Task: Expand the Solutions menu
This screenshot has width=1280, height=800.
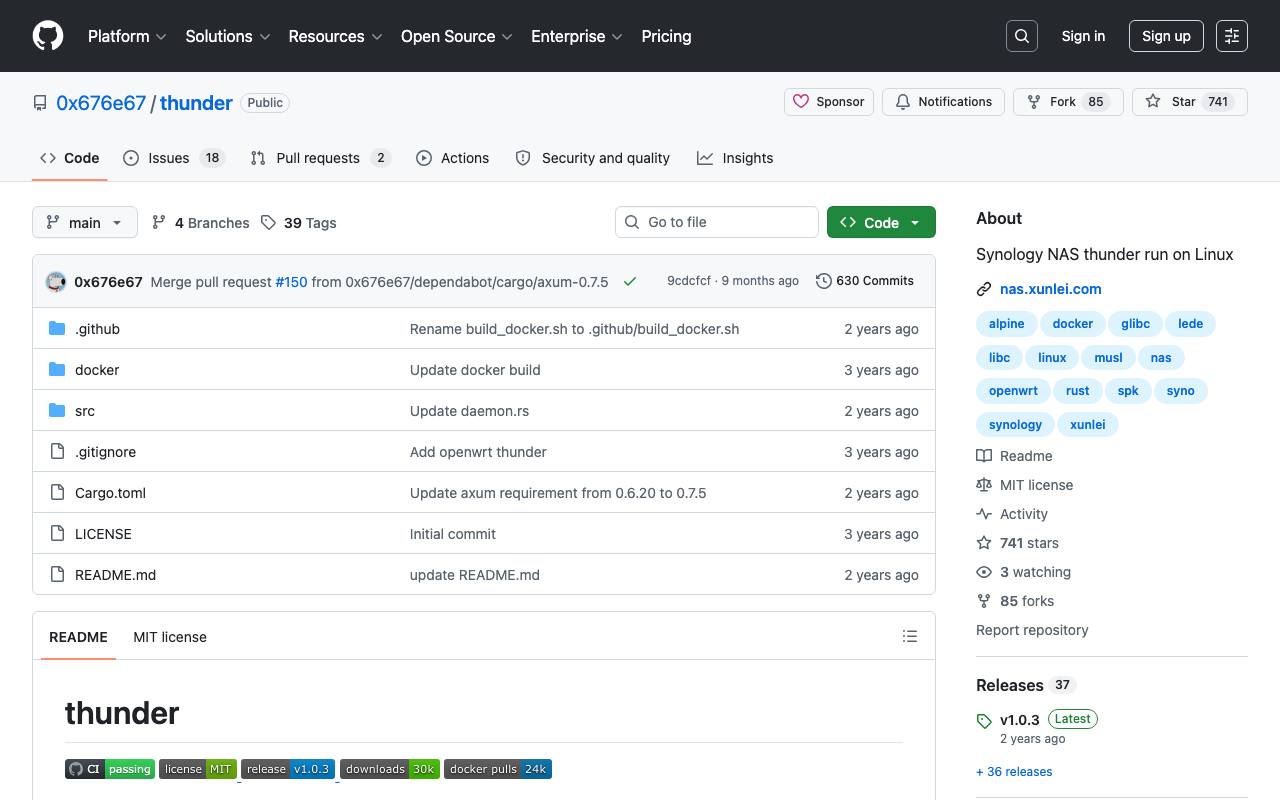Action: (228, 36)
